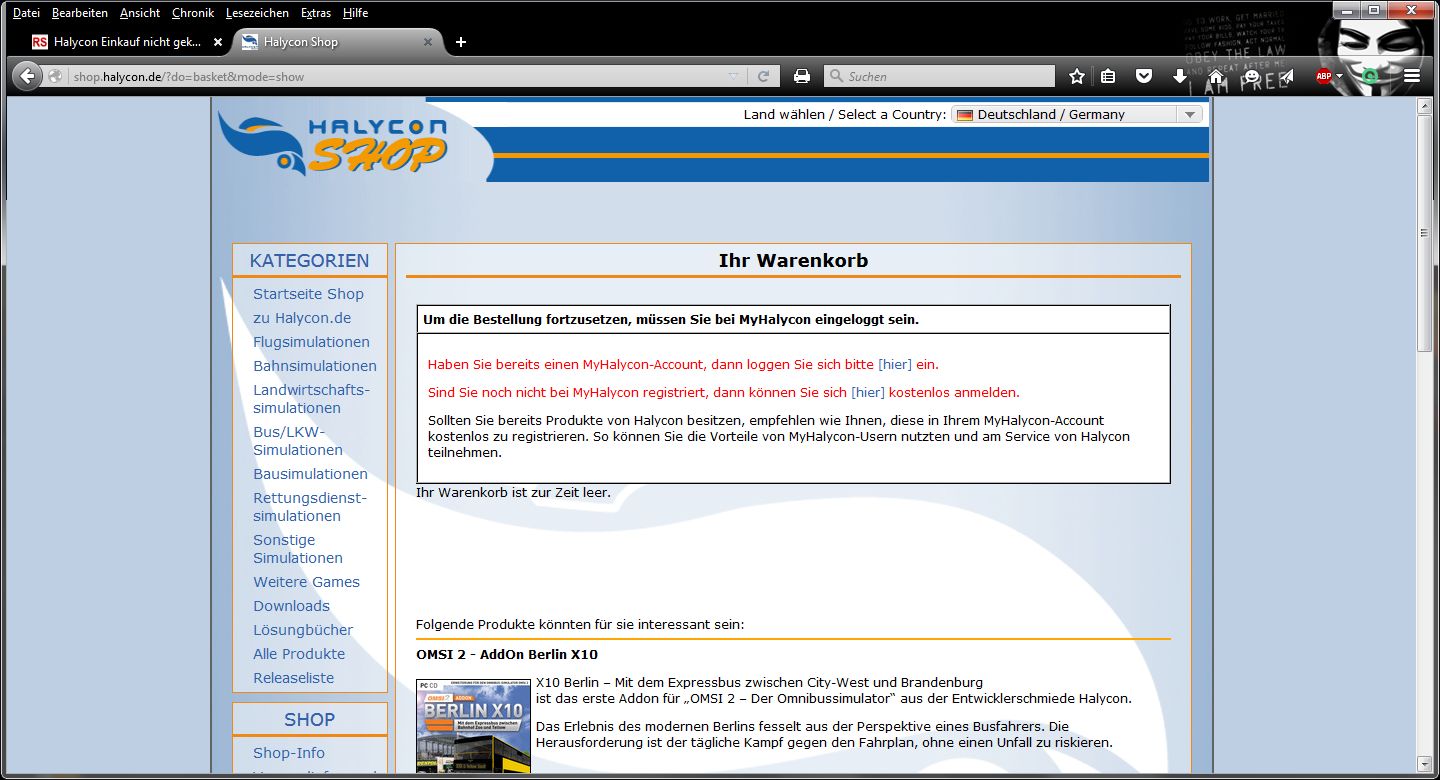This screenshot has height=780, width=1440.
Task: View Alle Produkte
Action: (x=299, y=654)
